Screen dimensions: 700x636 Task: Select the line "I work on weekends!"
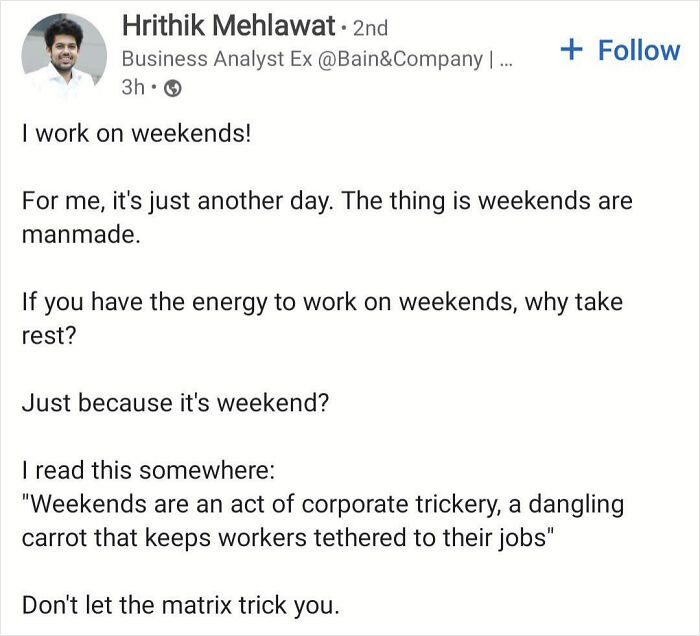pos(136,133)
